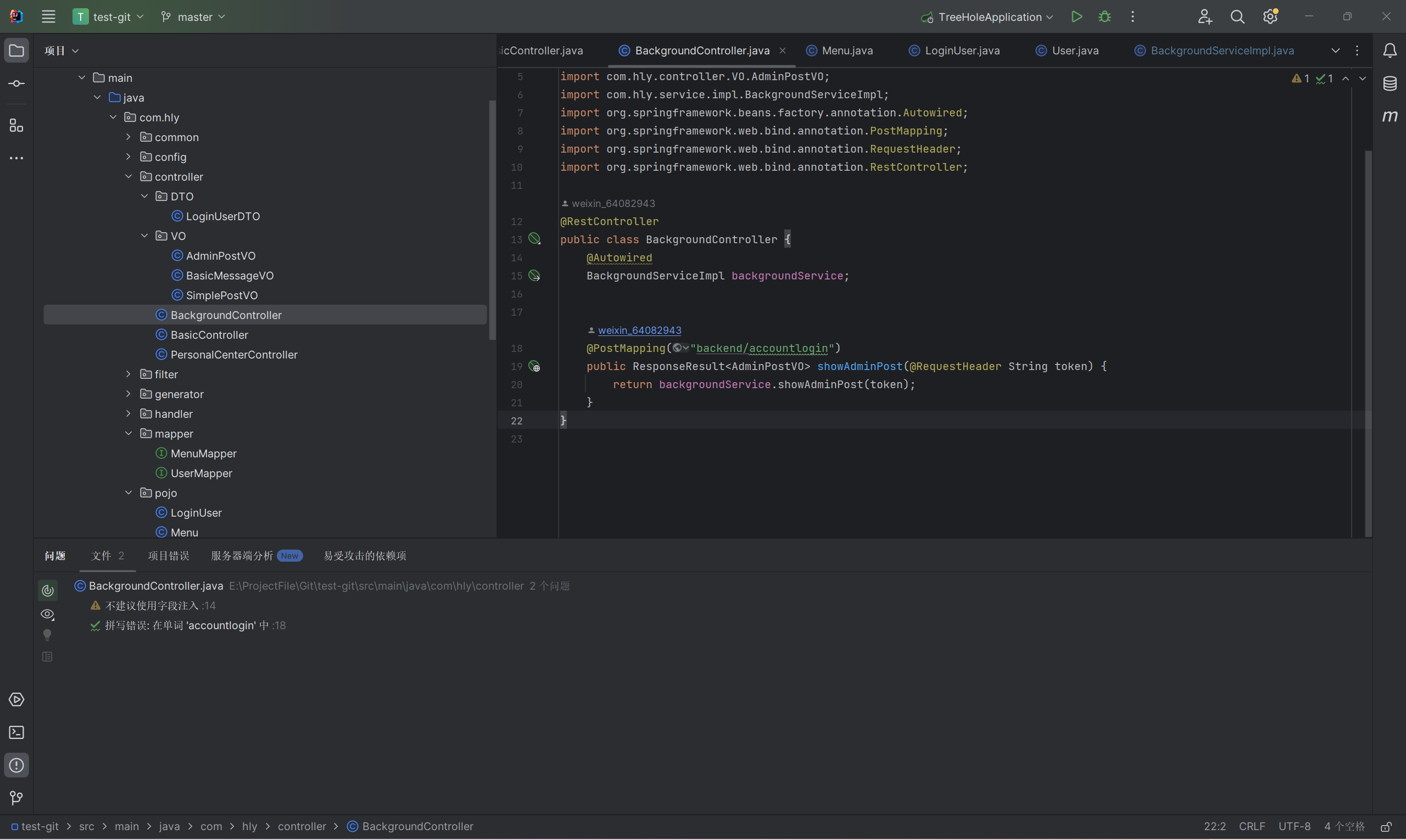Toggle read-only lock in status bar
1406x840 pixels.
(1386, 827)
